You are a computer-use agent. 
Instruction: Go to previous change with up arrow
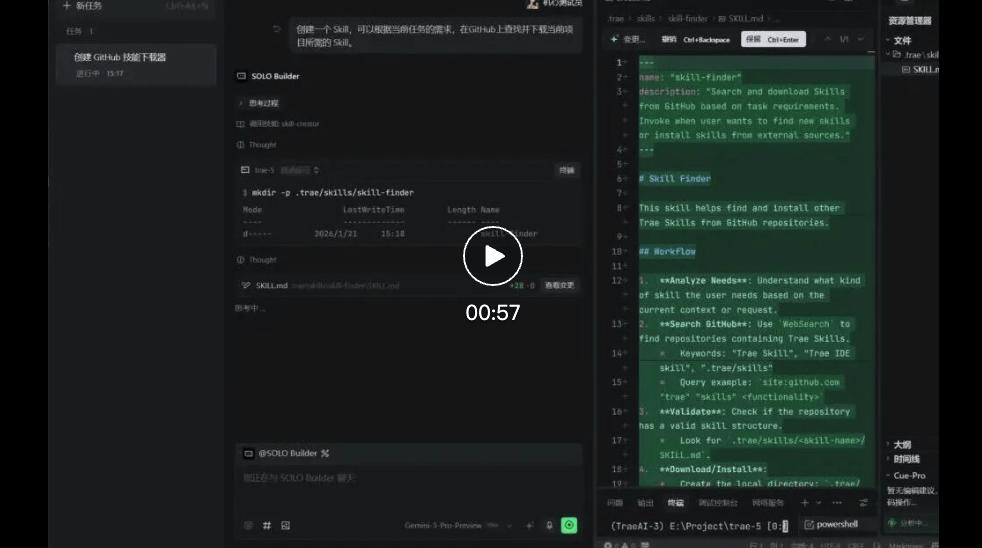click(827, 39)
